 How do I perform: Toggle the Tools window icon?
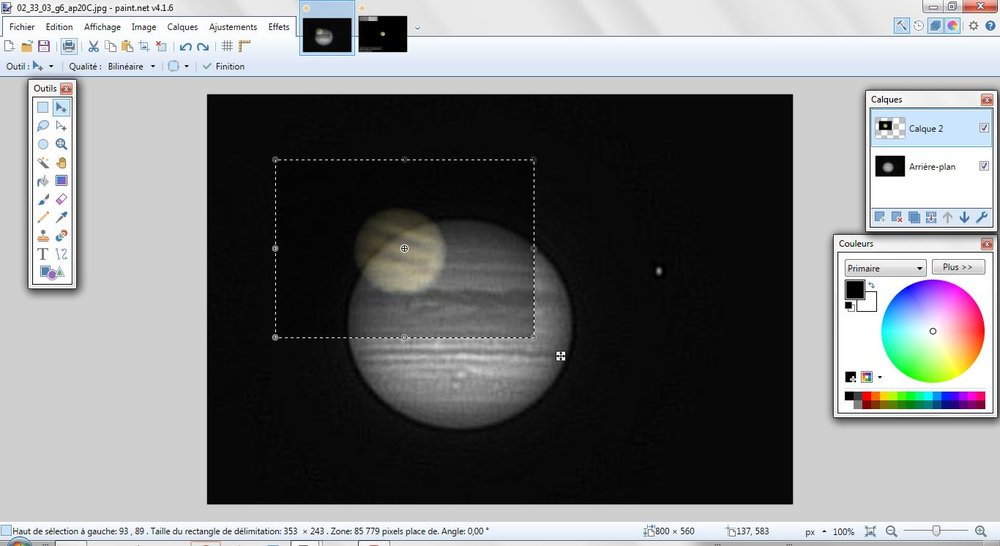click(901, 26)
